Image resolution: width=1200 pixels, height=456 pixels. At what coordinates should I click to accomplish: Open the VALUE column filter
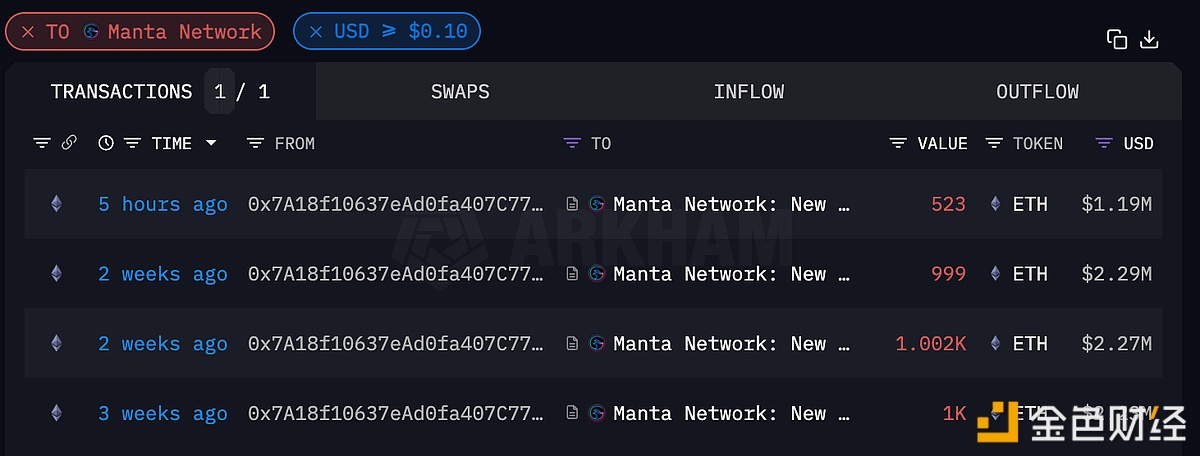pyautogui.click(x=898, y=143)
